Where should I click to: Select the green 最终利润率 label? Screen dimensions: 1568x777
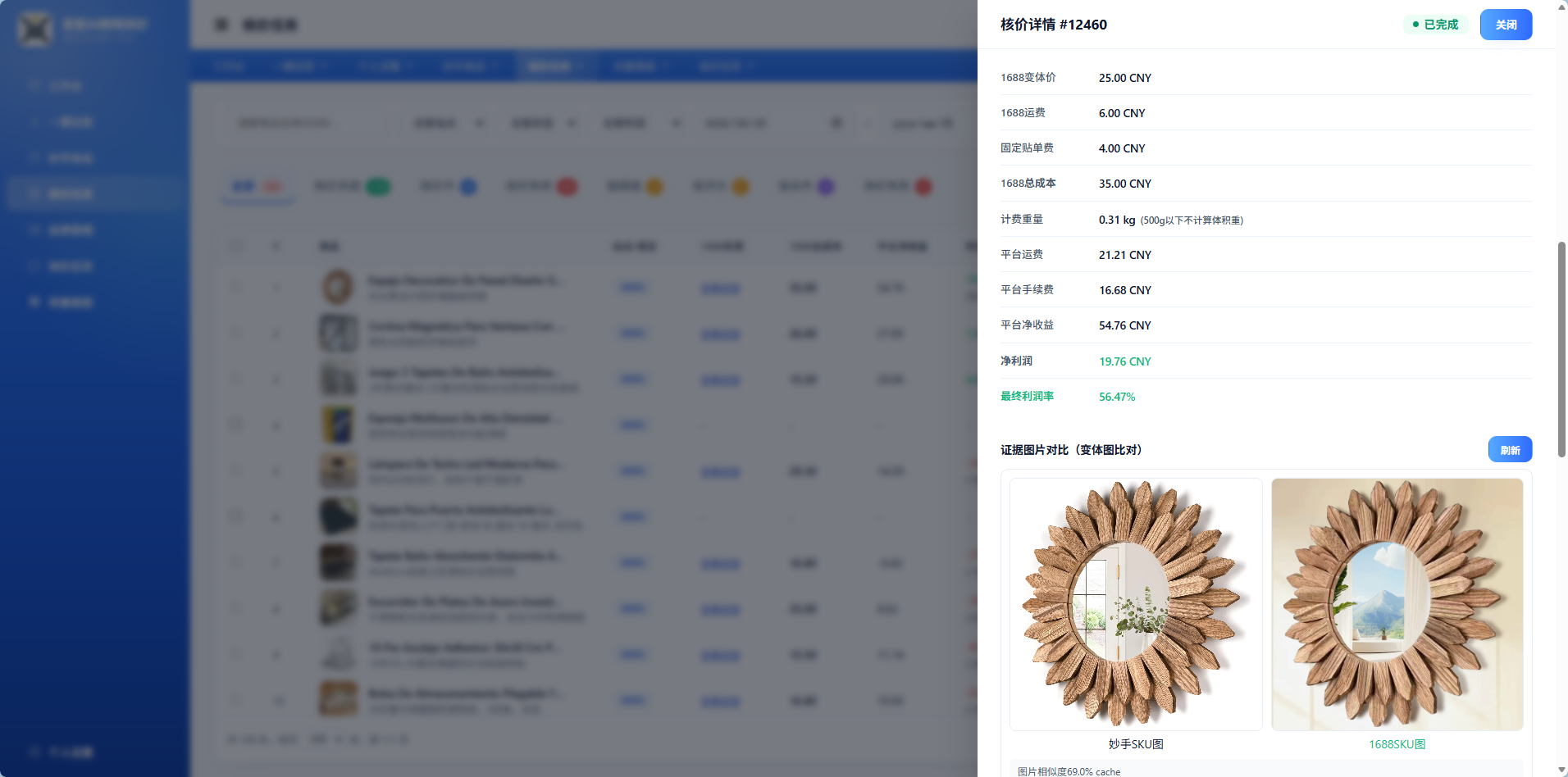click(1027, 397)
